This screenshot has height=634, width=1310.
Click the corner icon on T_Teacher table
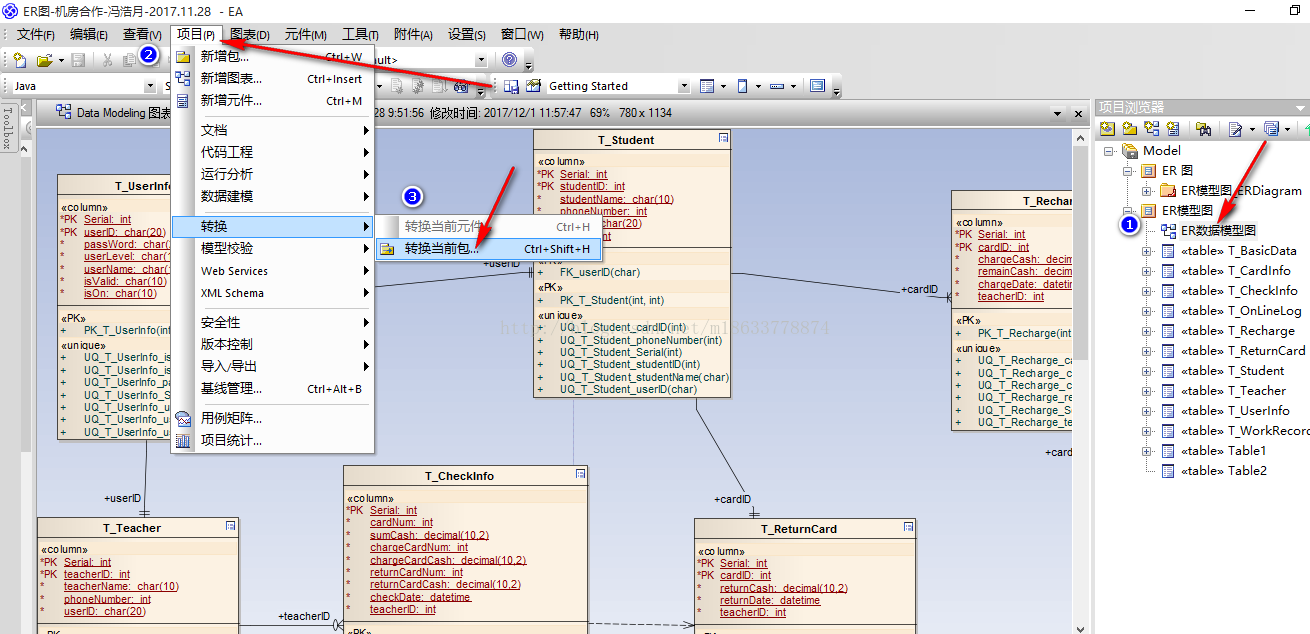coord(230,526)
